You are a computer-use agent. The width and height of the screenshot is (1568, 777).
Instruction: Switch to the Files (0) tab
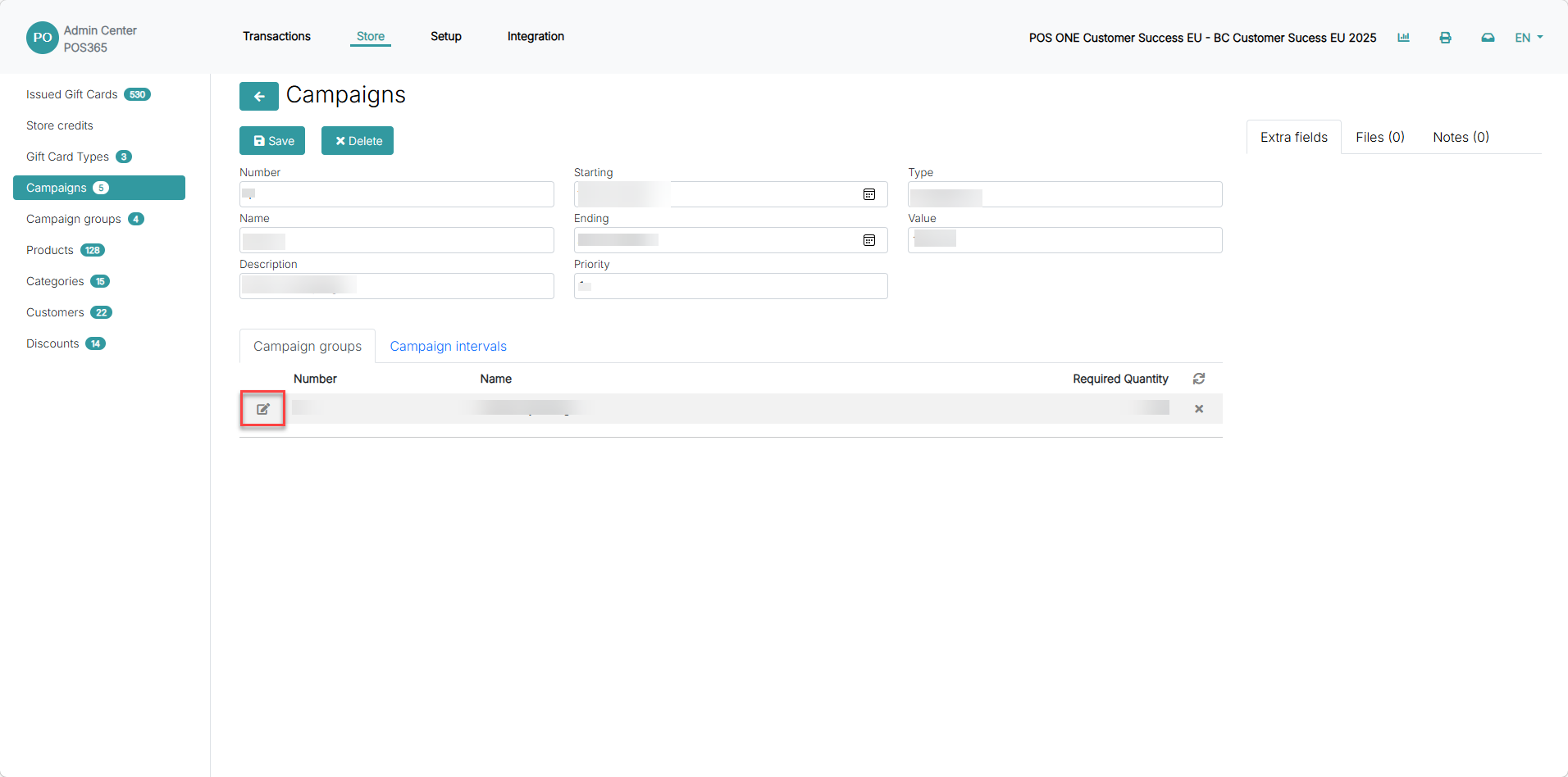pos(1380,137)
